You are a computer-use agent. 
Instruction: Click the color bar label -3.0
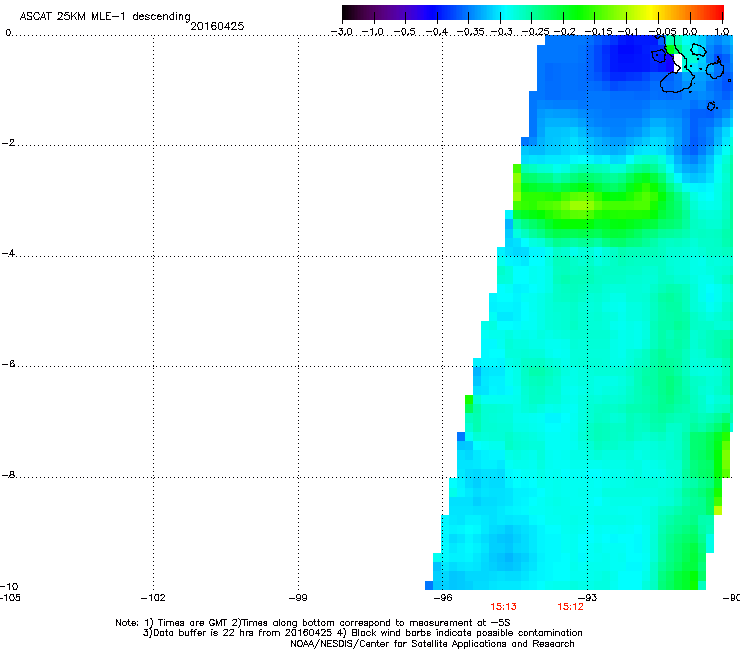coord(341,32)
